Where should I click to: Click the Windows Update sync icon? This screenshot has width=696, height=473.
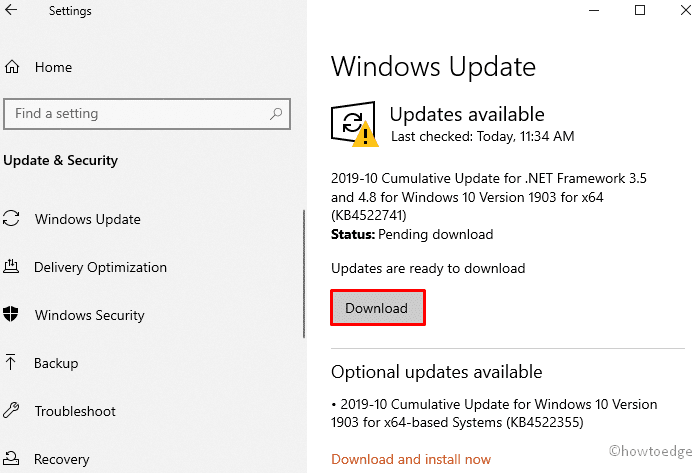pos(12,219)
